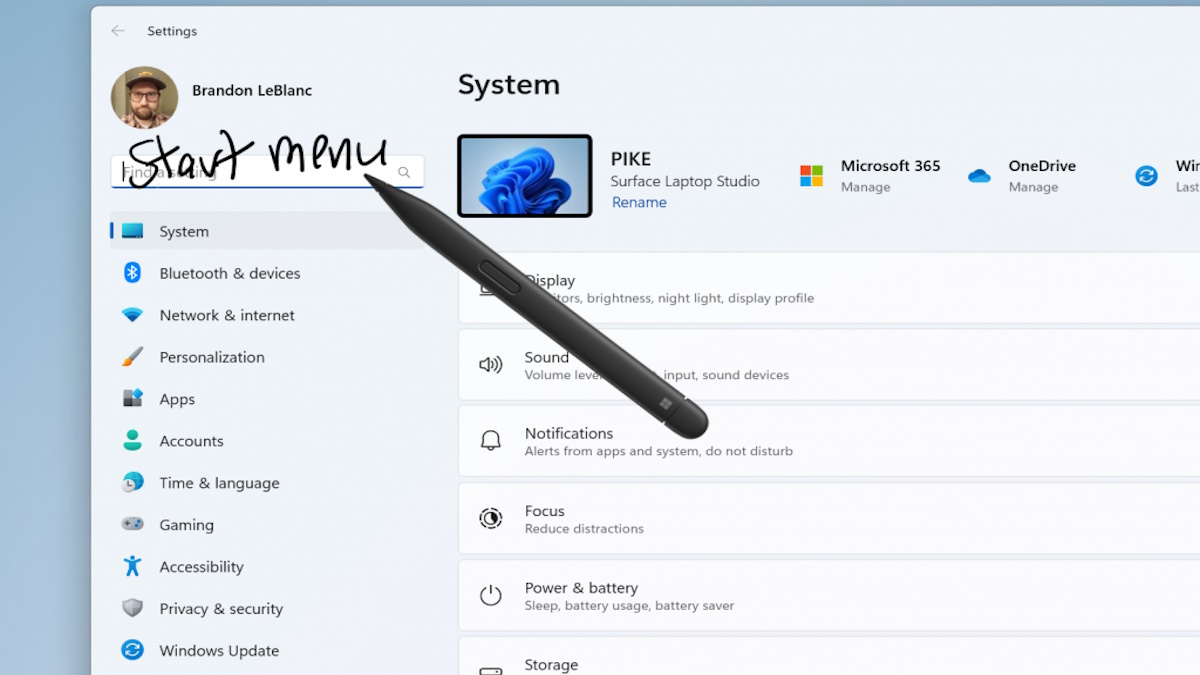Click the Windows Update sync icon

coord(132,650)
